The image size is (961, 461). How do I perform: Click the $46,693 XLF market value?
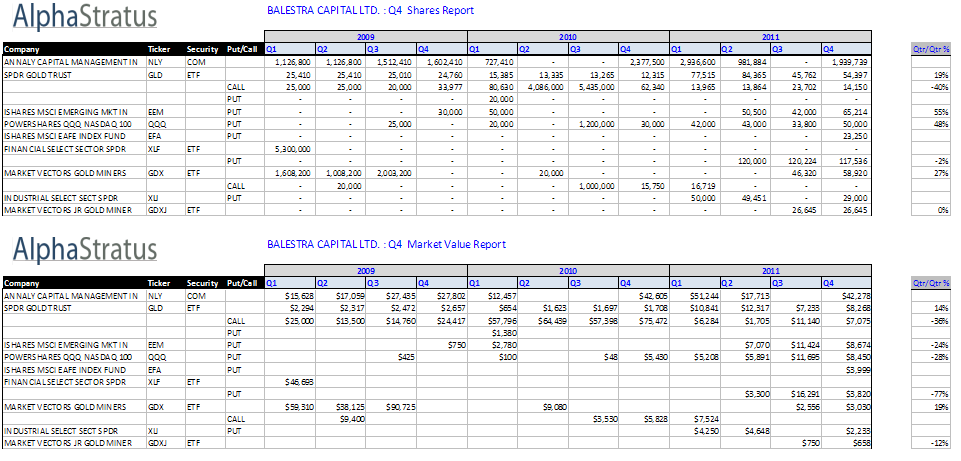(x=291, y=382)
